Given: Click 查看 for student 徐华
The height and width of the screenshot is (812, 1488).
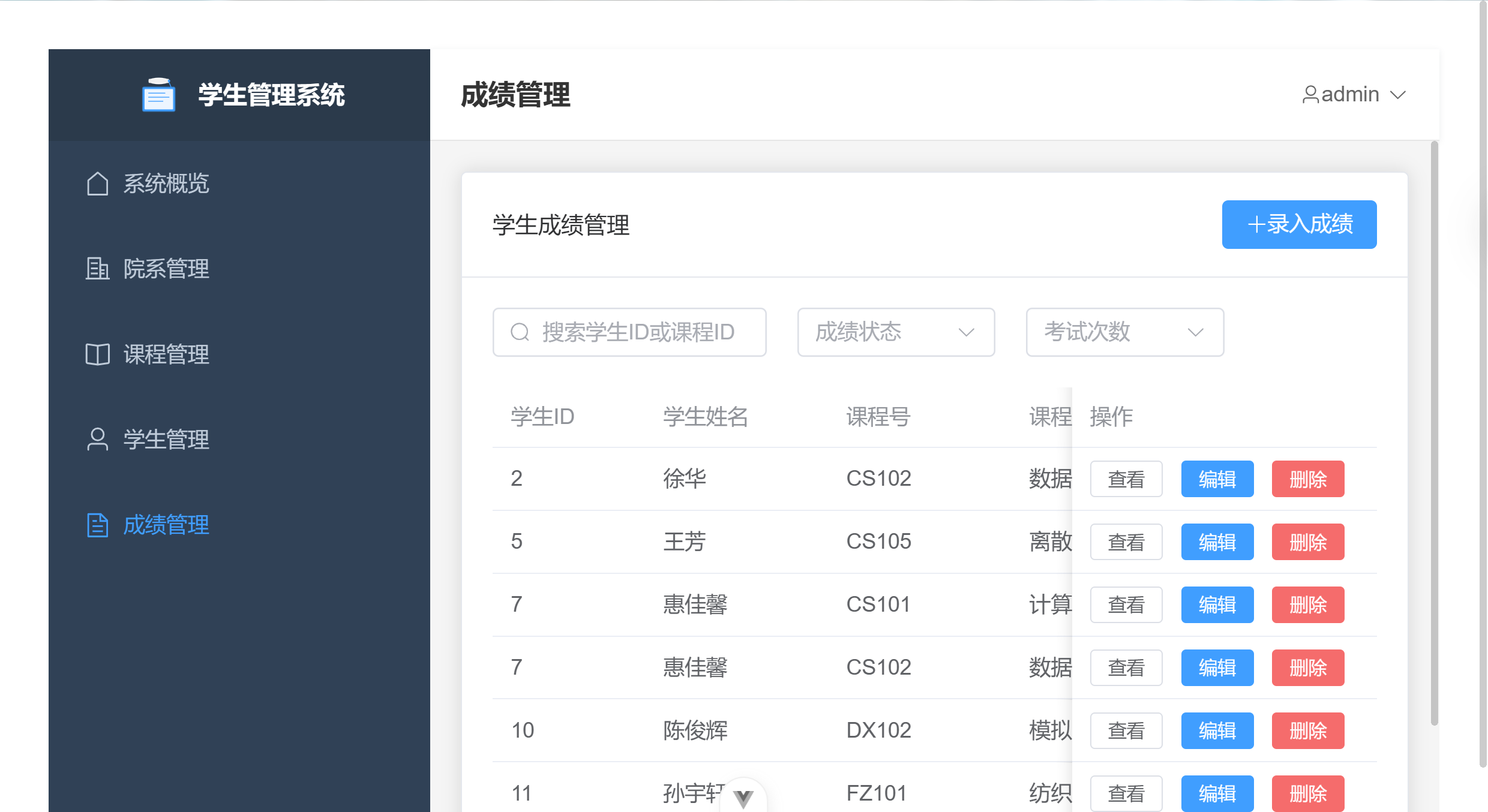Looking at the screenshot, I should coord(1126,479).
